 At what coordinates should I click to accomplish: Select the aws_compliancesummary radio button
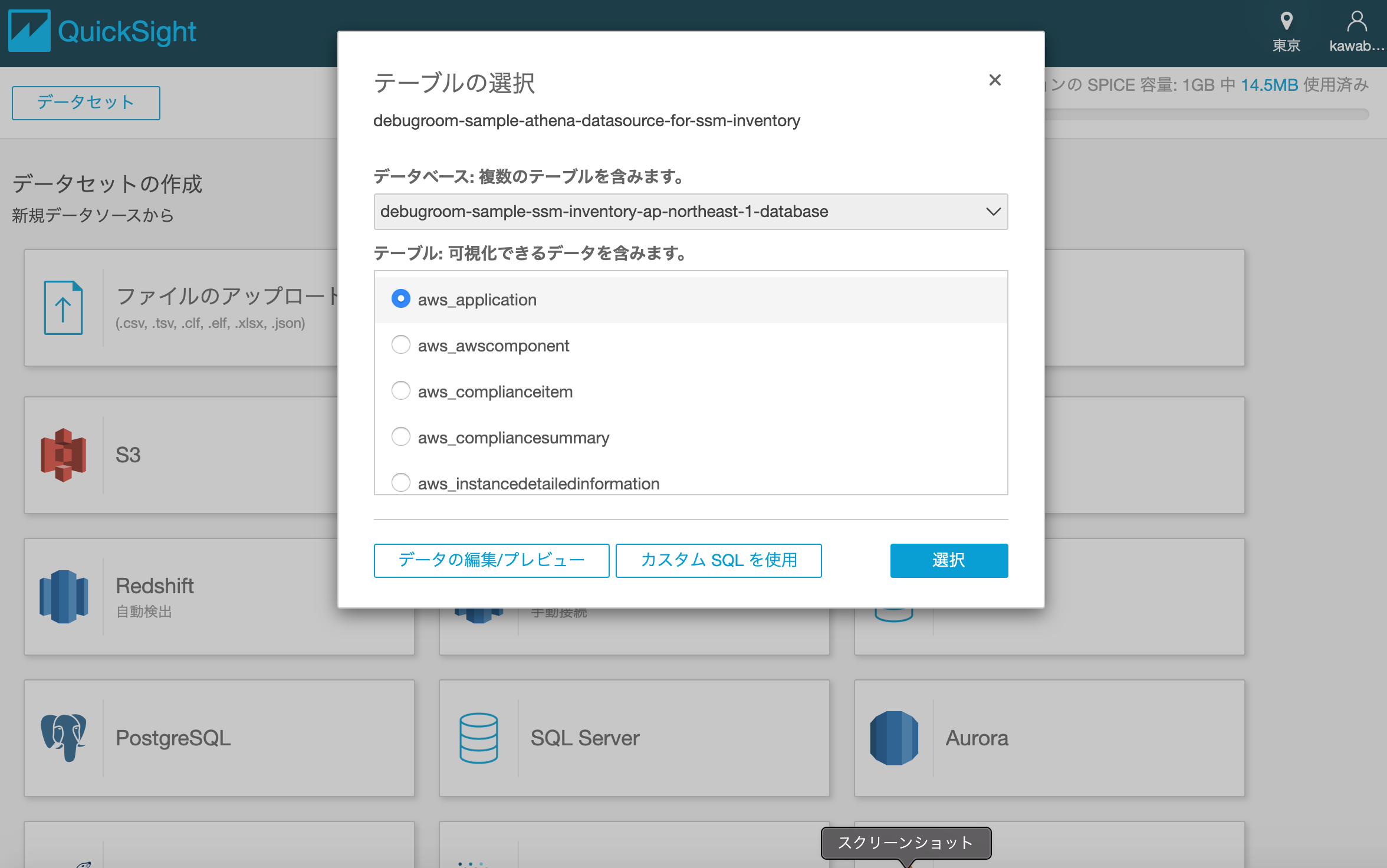(x=401, y=437)
